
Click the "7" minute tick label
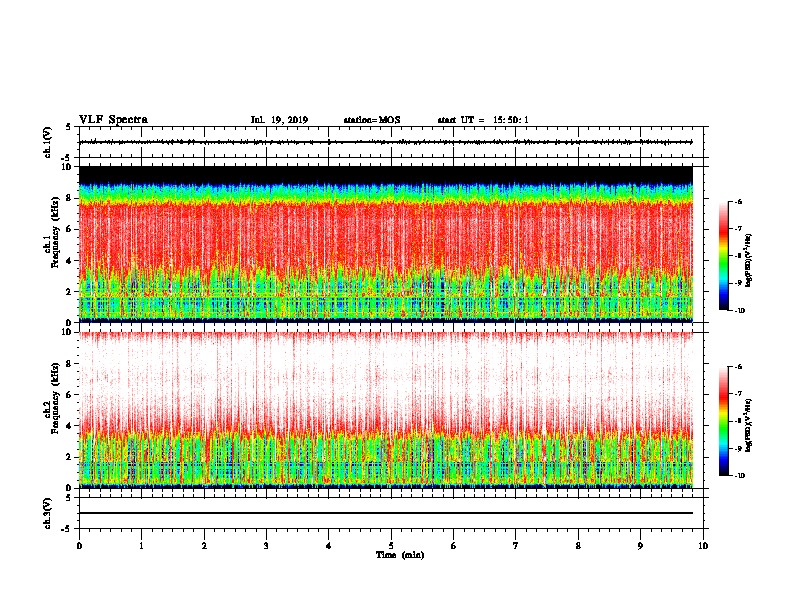click(x=516, y=546)
